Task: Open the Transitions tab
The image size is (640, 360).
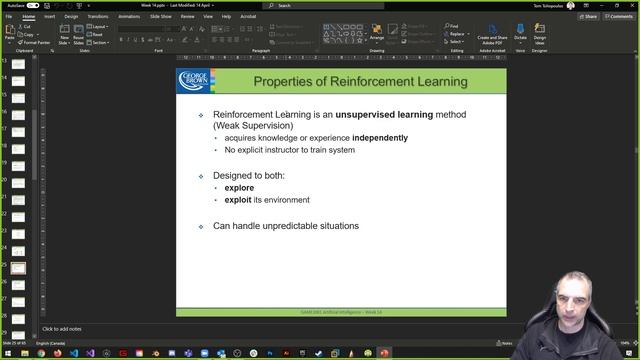Action: point(98,16)
